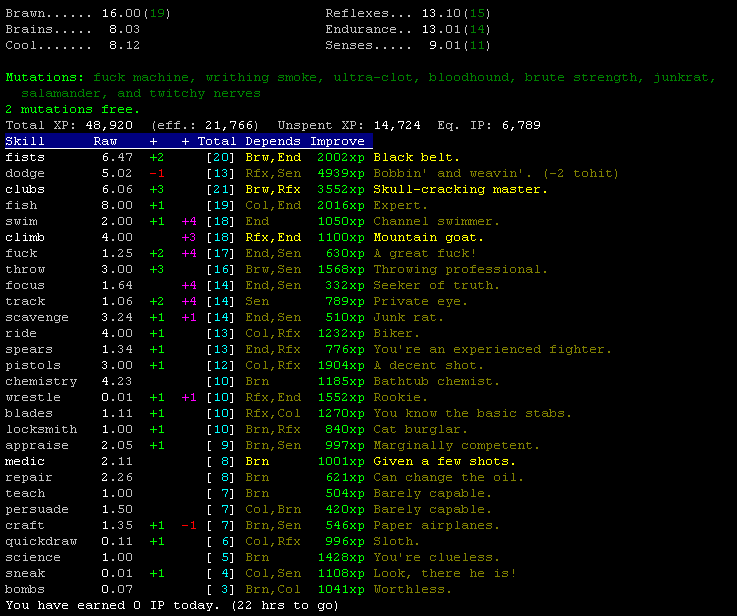Click the Unspent XP value 14,724
Image resolution: width=737 pixels, height=616 pixels.
401,125
